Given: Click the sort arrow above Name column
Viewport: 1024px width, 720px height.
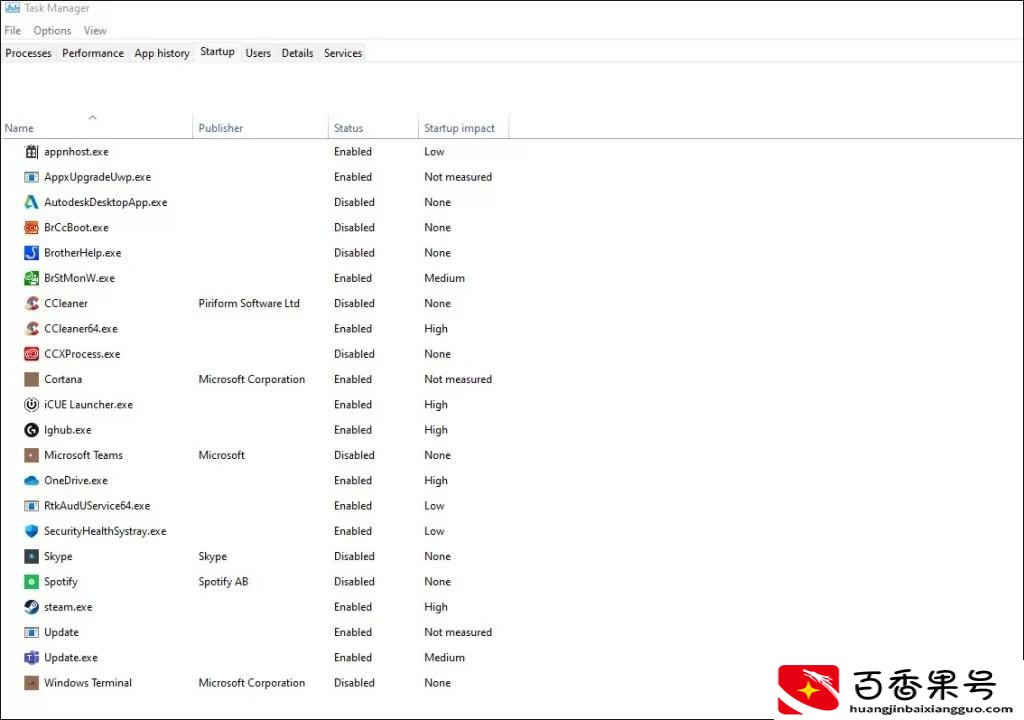Looking at the screenshot, I should 92,118.
